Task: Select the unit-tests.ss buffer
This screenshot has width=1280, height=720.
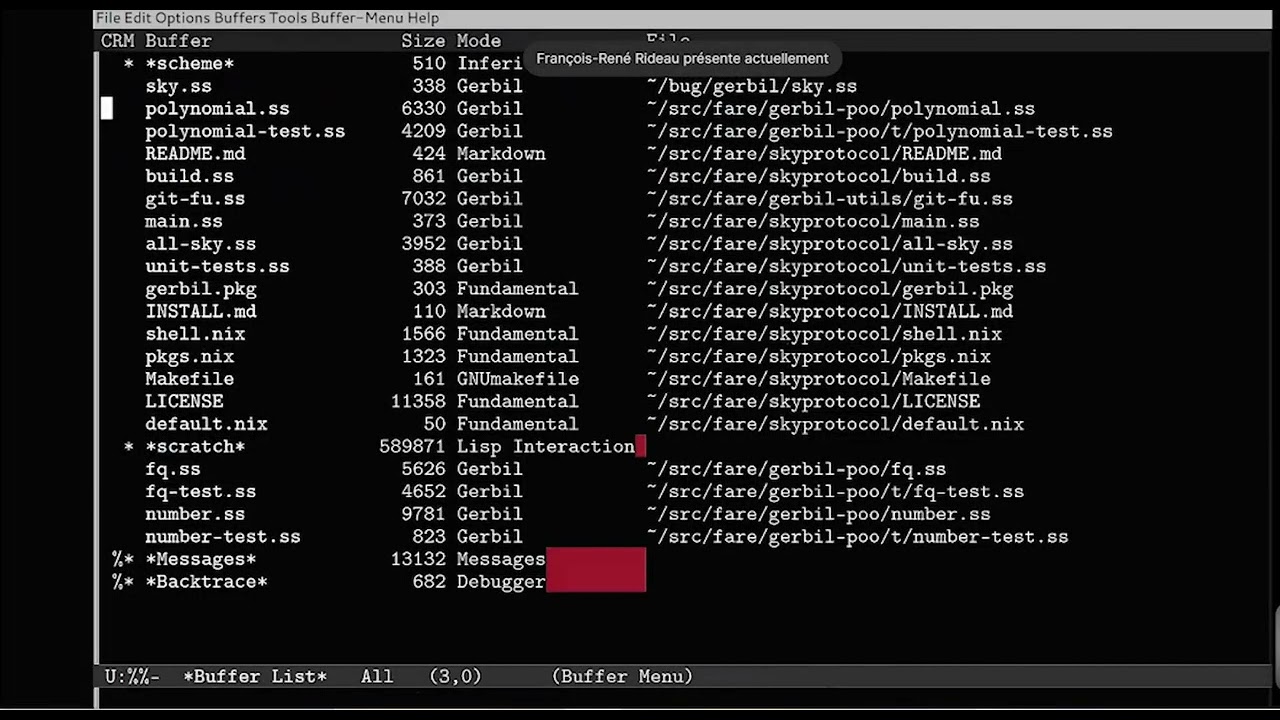Action: pos(217,266)
